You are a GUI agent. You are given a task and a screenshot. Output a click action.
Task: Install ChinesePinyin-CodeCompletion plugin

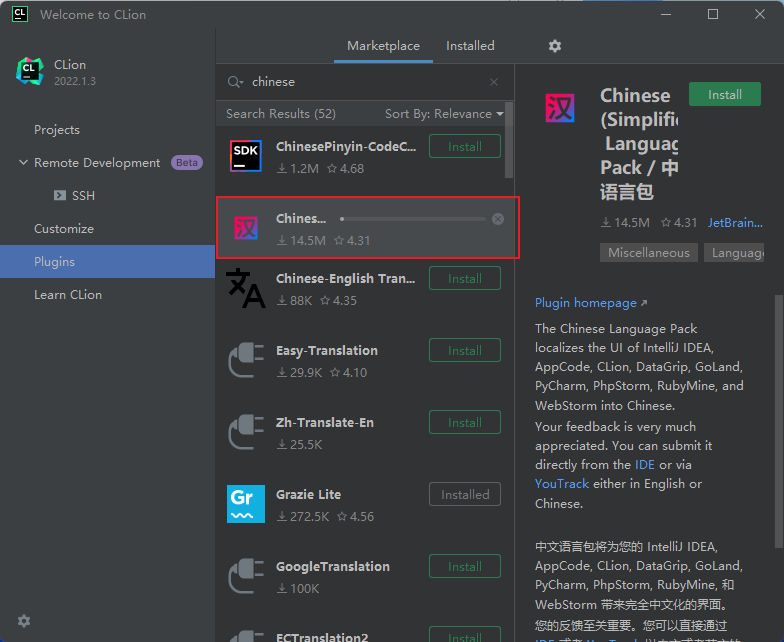(464, 146)
